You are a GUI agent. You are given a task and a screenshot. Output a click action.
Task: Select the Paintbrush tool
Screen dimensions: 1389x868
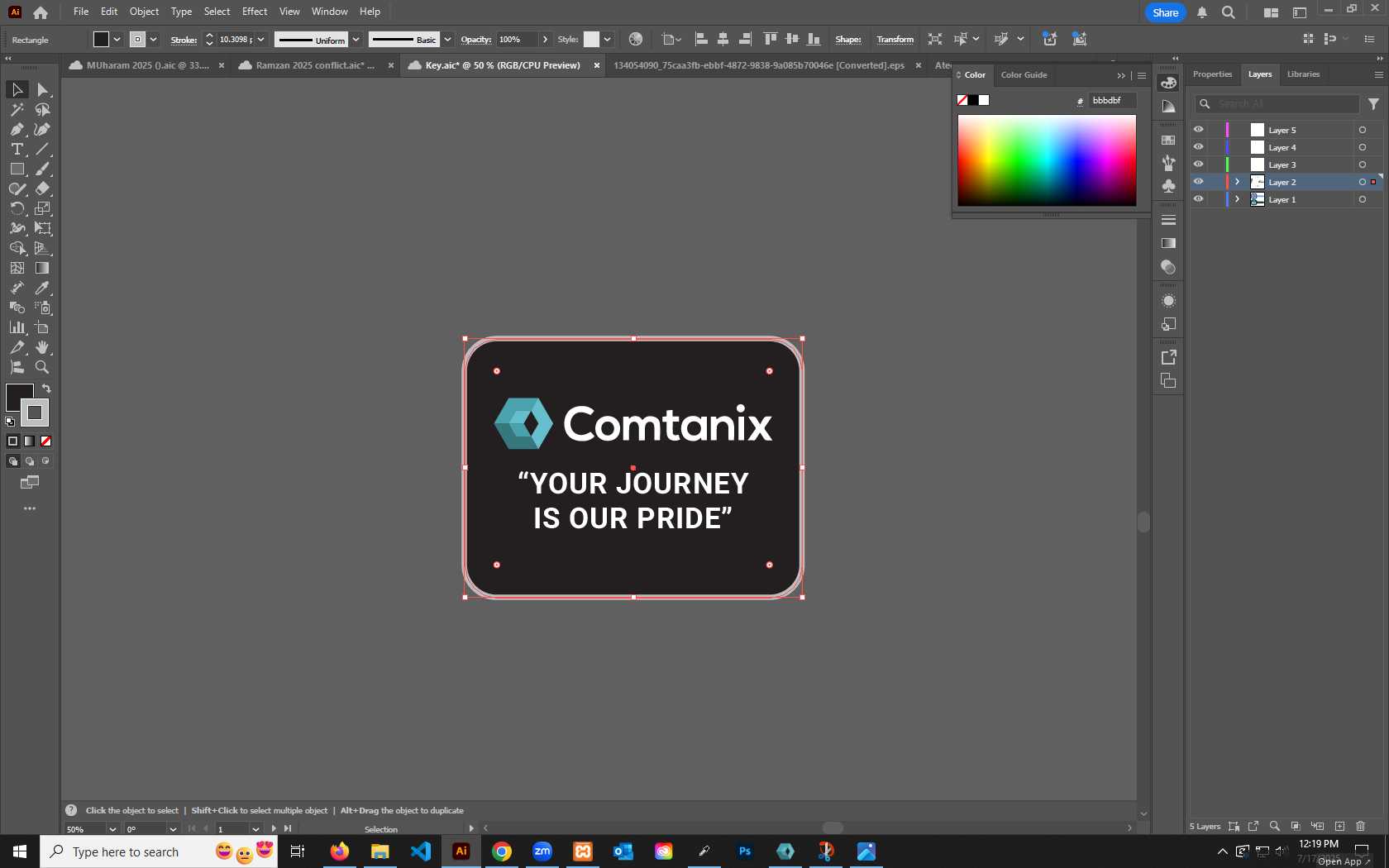pos(43,169)
